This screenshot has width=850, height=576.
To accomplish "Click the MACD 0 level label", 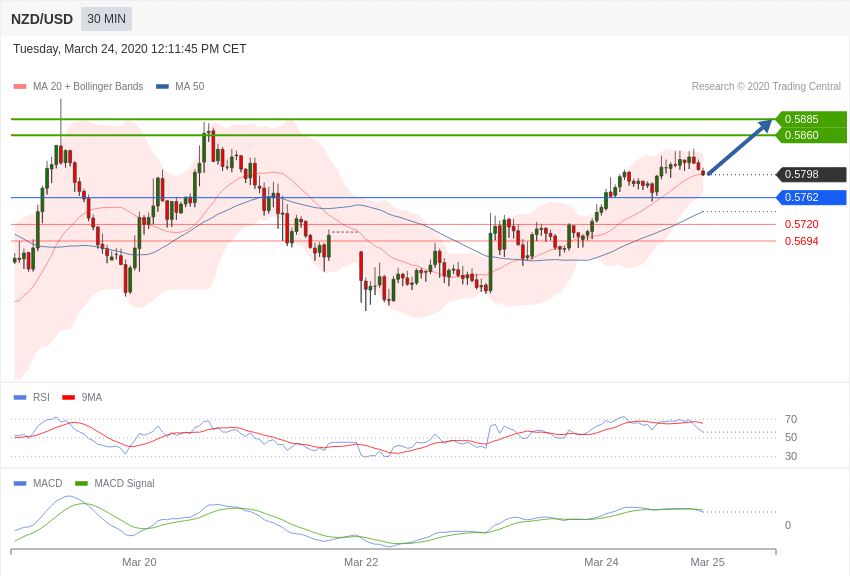I will tap(788, 525).
